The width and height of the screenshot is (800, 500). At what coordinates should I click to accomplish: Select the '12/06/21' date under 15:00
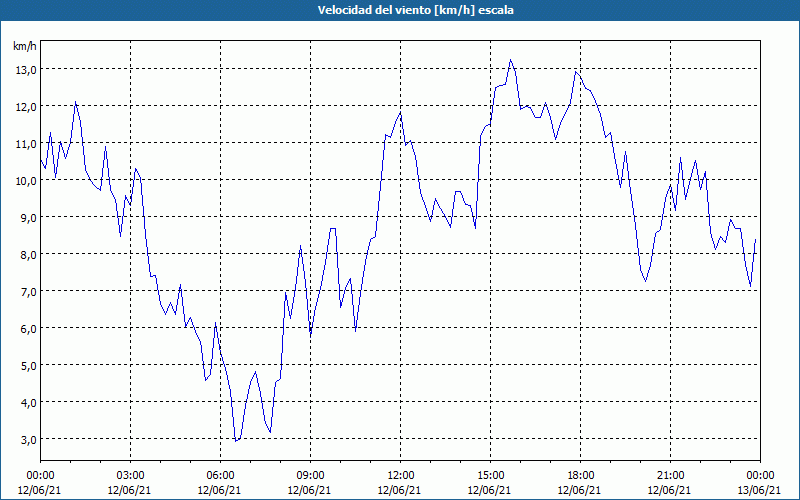(x=489, y=490)
